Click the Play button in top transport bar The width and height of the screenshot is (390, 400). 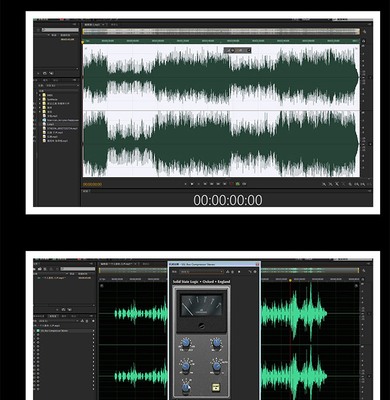coord(192,184)
